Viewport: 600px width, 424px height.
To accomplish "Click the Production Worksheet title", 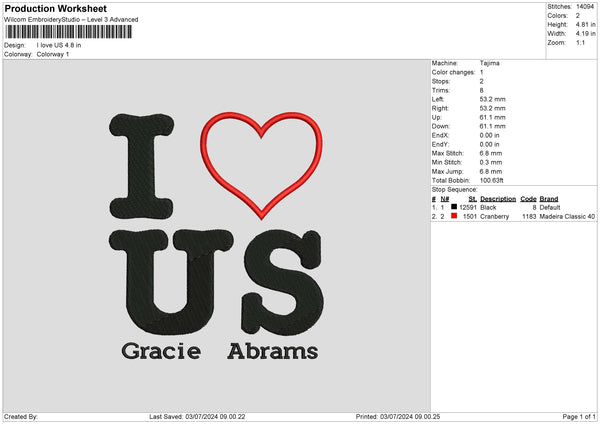I will (55, 8).
